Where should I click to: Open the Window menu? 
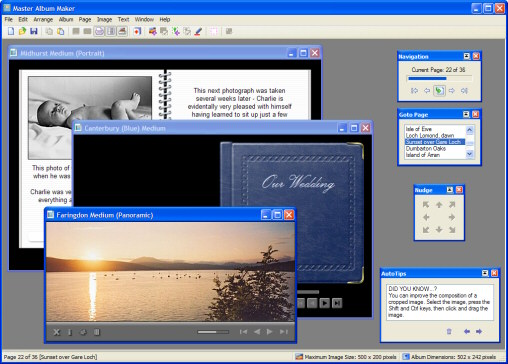coord(144,19)
